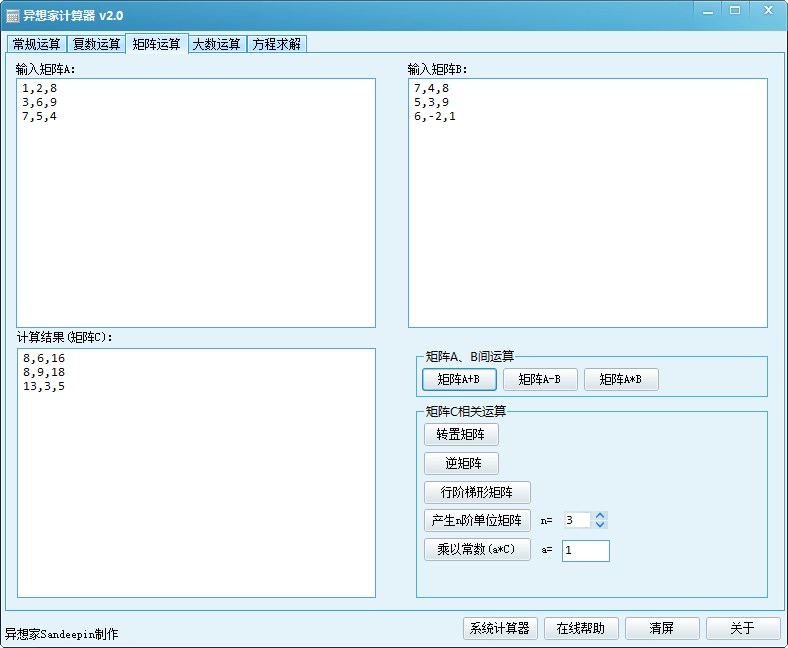Click inside the matrix A input box
Image resolution: width=788 pixels, height=648 pixels.
pos(196,202)
